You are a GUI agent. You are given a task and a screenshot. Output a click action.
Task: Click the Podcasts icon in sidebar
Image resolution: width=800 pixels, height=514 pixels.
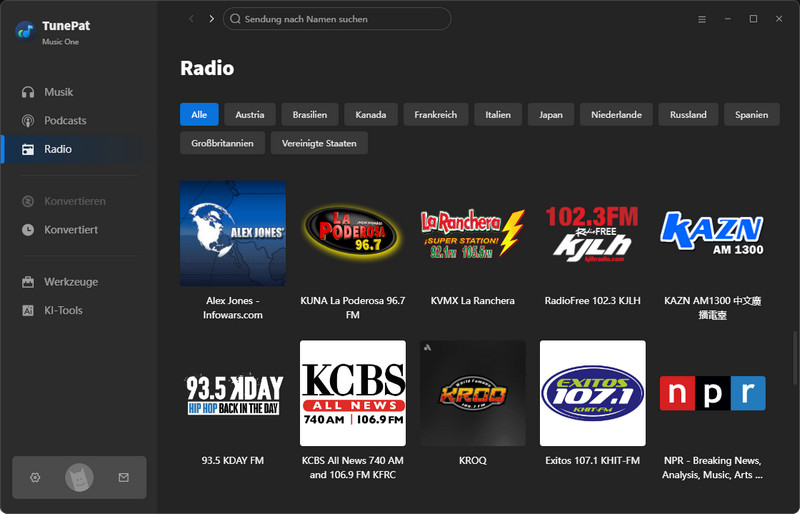28,120
